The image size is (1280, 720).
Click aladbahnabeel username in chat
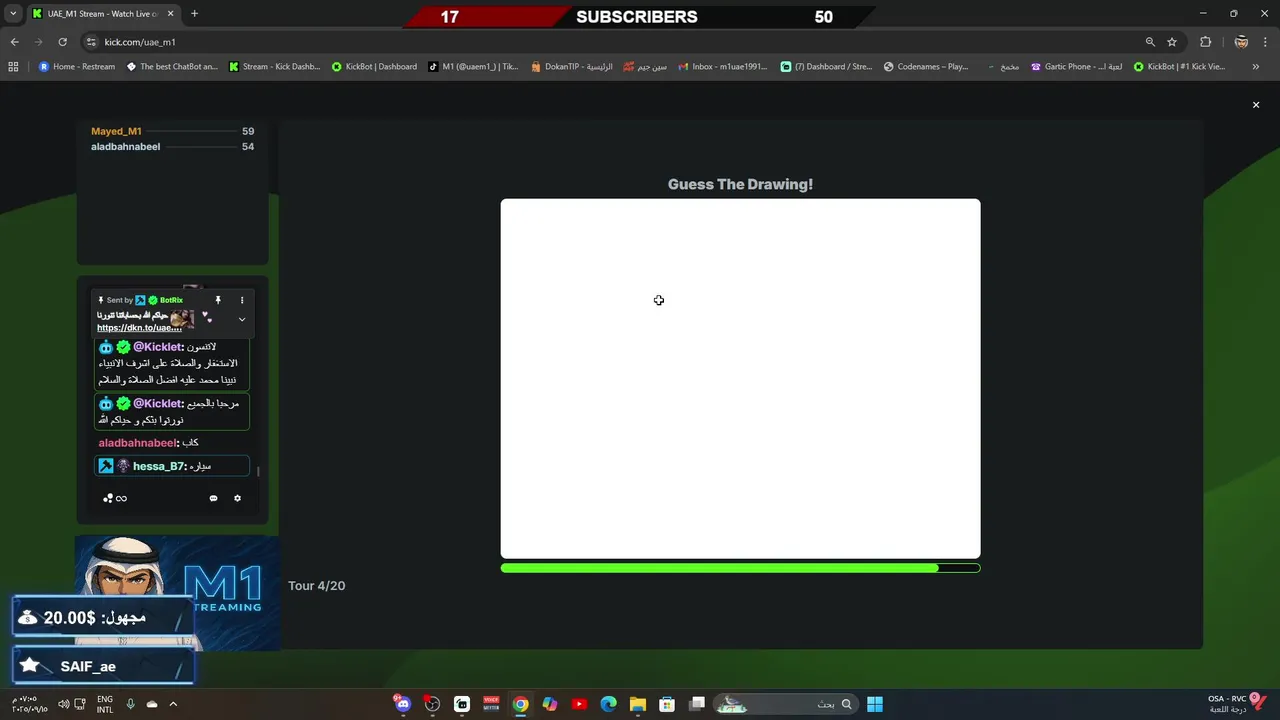(137, 443)
